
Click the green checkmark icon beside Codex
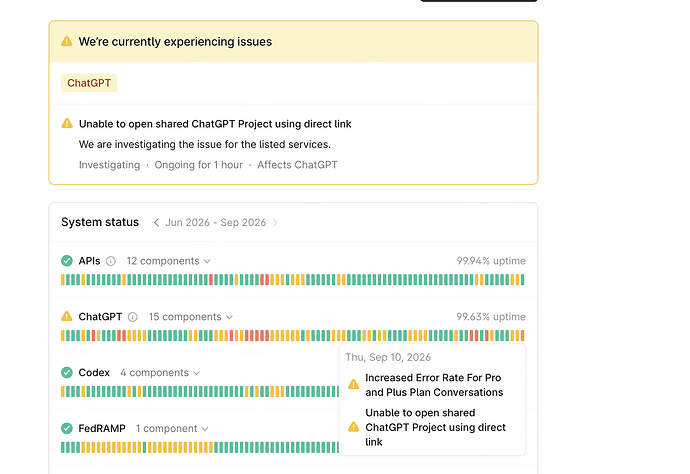tap(67, 373)
